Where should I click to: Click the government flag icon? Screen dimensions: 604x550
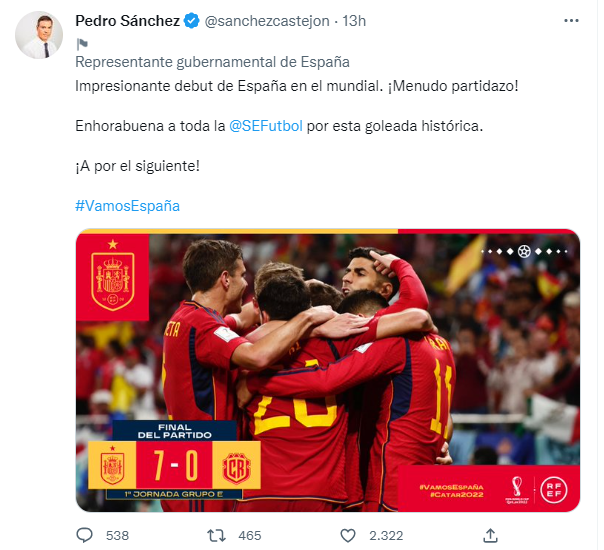point(82,44)
